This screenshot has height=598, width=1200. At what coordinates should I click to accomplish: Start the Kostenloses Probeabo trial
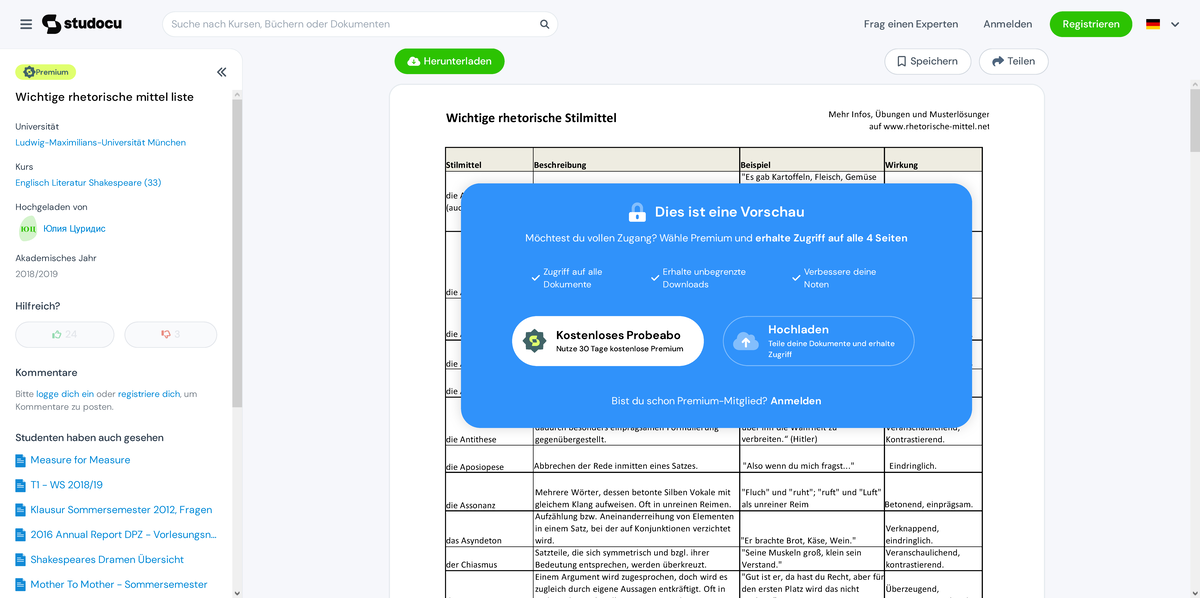point(607,340)
